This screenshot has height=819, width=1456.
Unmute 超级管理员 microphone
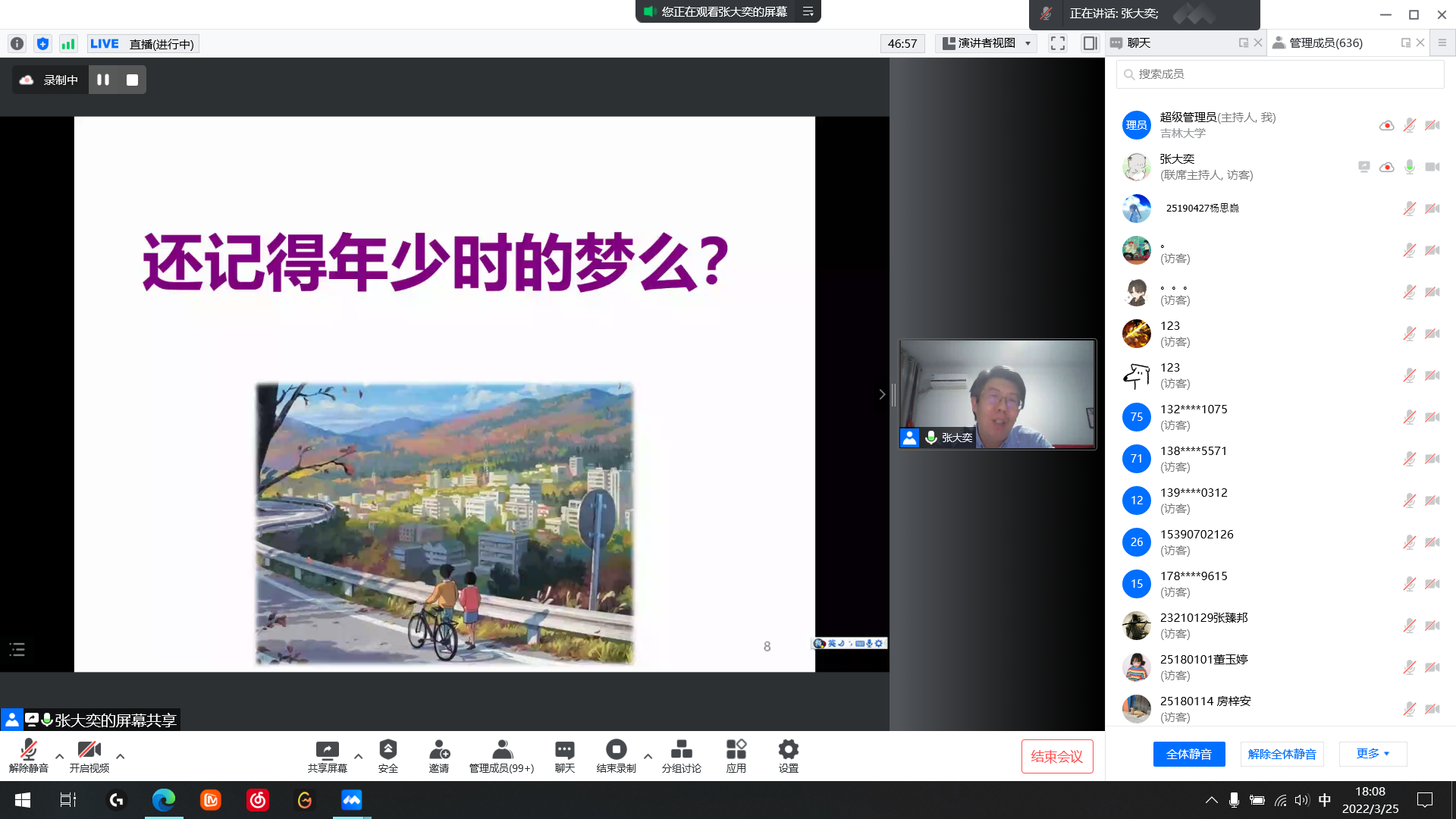pos(1409,125)
